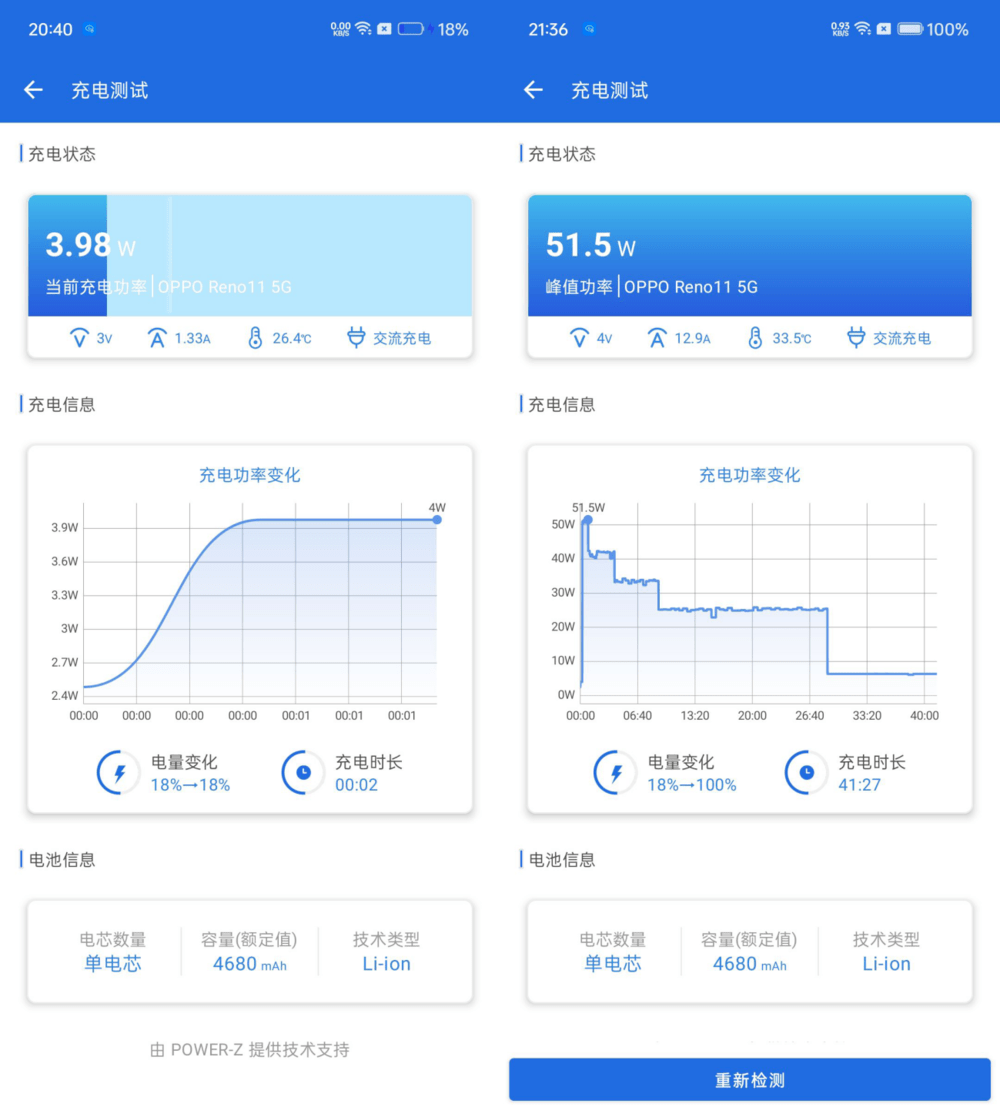The width and height of the screenshot is (1000, 1117).
Task: Tap lightning icon beside 18%→18%
Action: point(119,773)
